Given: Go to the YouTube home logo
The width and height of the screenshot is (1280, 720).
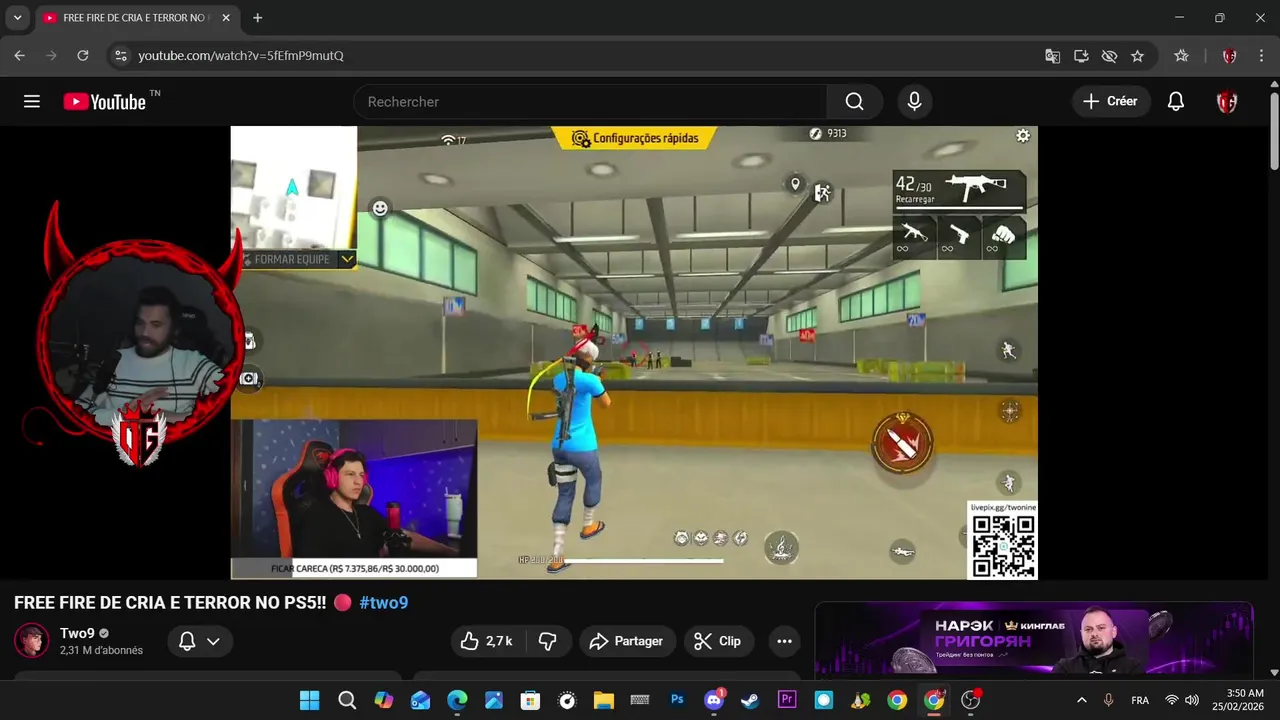Looking at the screenshot, I should pyautogui.click(x=105, y=101).
